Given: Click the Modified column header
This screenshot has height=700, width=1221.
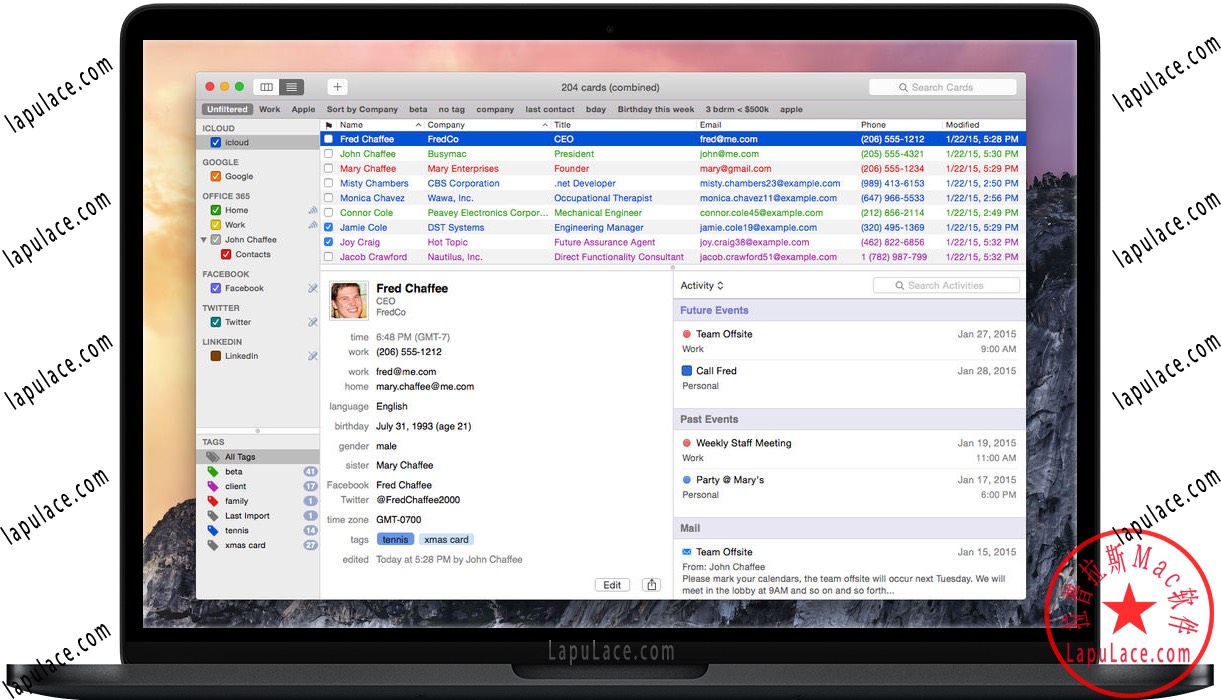Looking at the screenshot, I should [984, 125].
